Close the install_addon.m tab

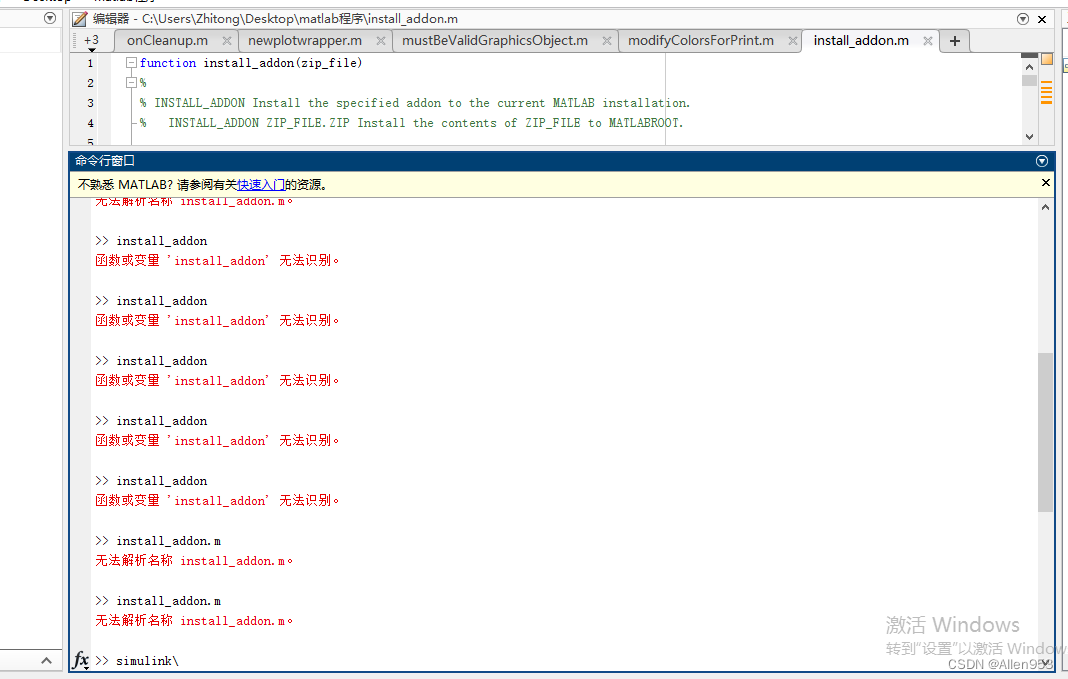[x=928, y=41]
